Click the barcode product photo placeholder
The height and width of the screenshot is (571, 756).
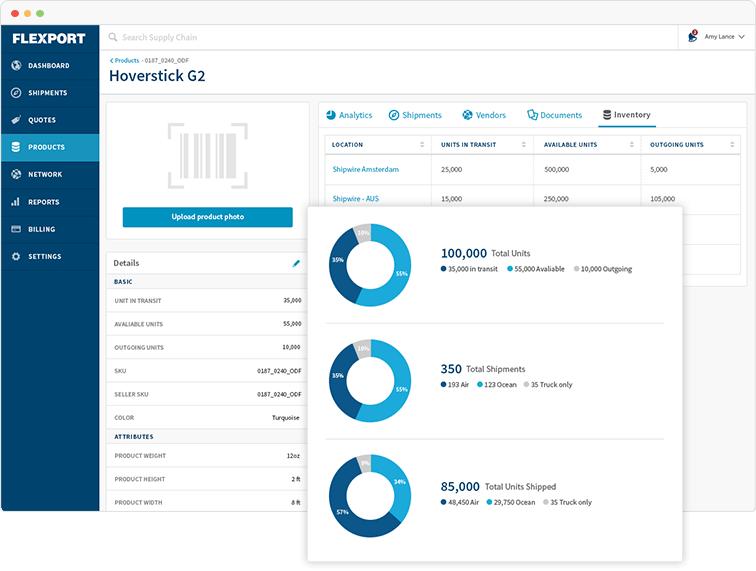pos(208,156)
